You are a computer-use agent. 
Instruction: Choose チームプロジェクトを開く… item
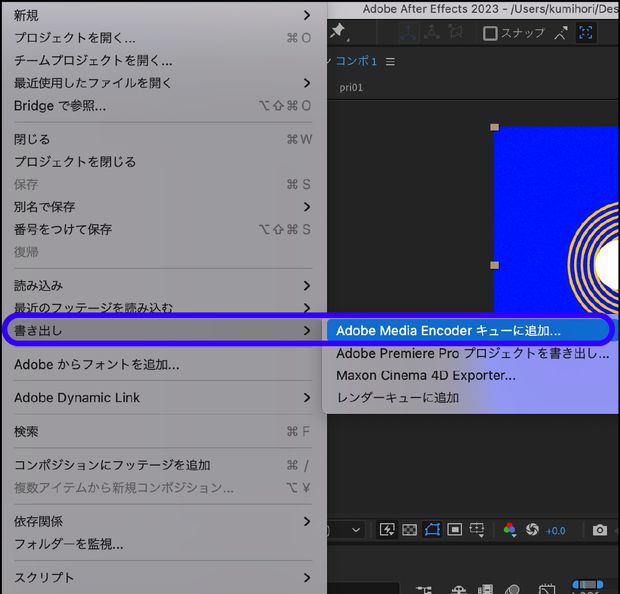pyautogui.click(x=163, y=61)
